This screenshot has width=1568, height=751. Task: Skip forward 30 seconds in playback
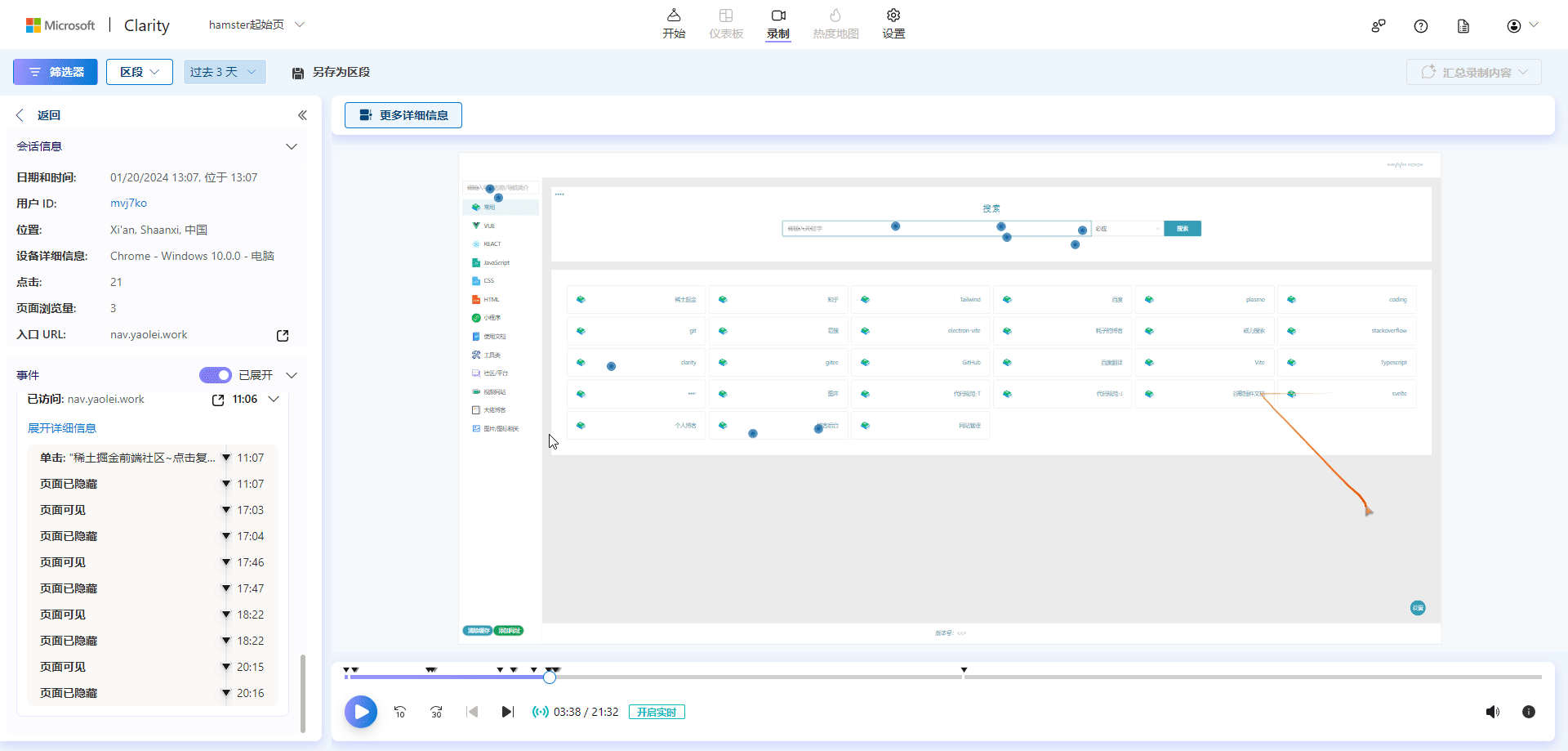tap(436, 712)
